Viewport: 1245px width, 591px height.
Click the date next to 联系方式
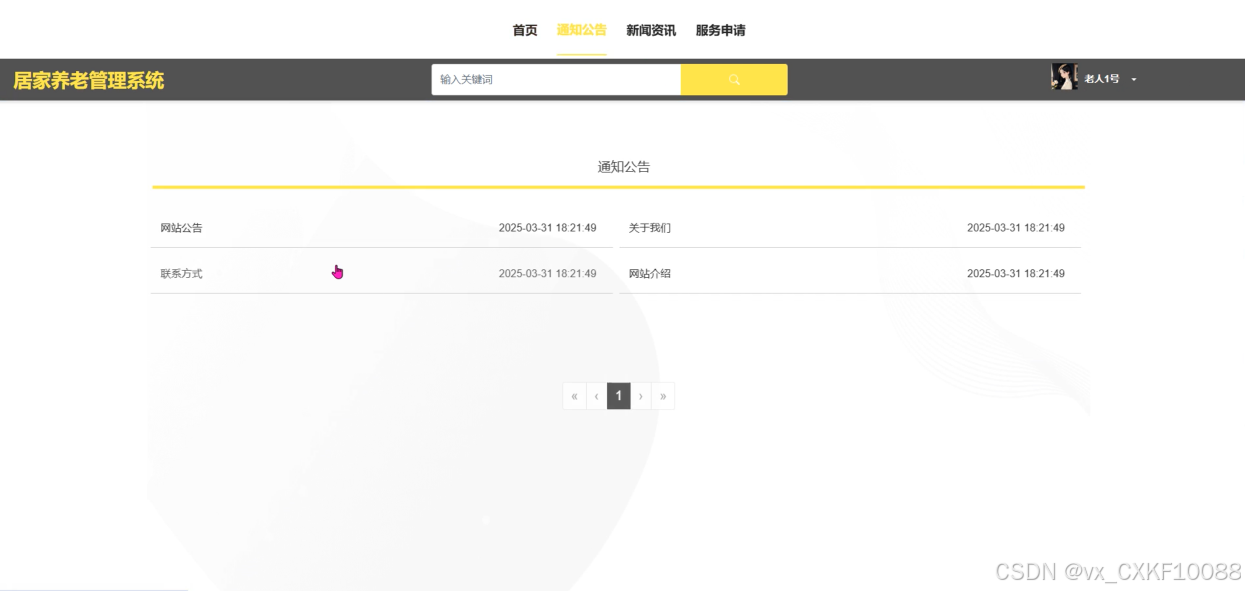tap(548, 273)
